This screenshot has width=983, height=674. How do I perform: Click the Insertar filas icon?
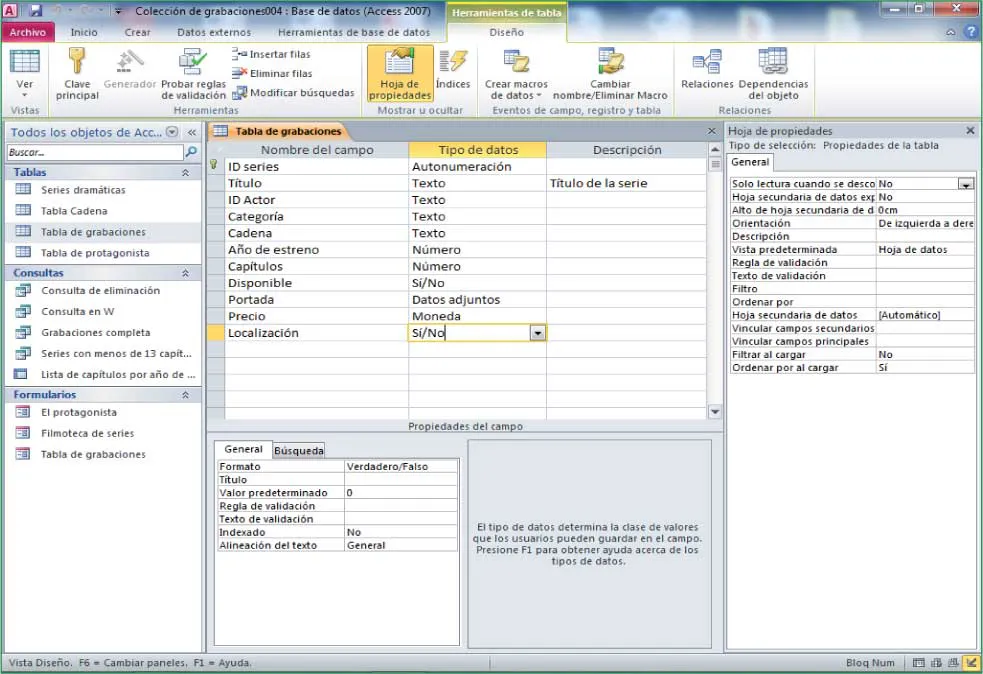240,54
